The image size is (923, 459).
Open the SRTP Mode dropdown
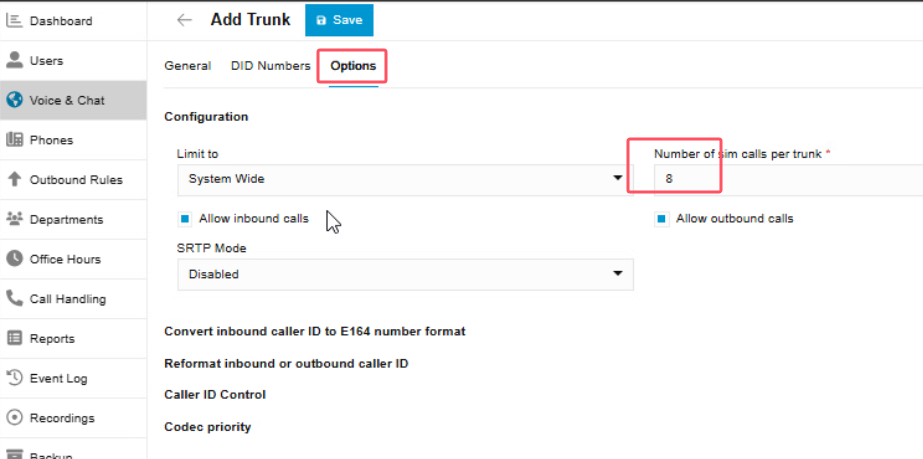tap(405, 274)
